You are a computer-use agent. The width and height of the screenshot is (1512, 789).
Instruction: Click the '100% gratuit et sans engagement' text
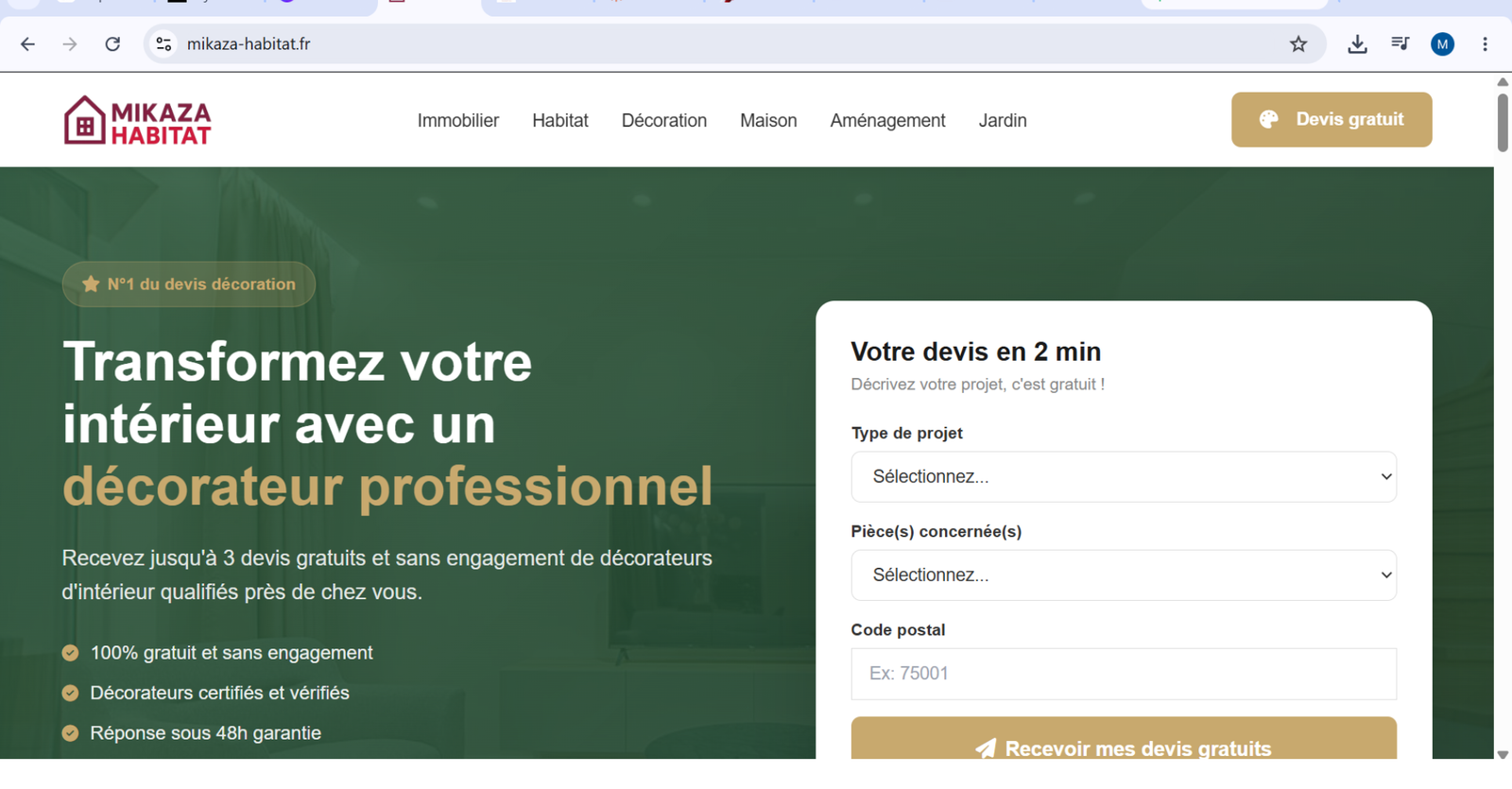(232, 653)
